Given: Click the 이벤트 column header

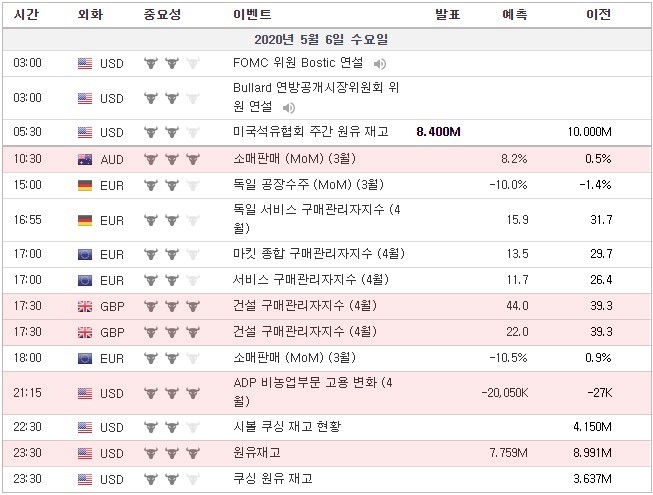Looking at the screenshot, I should pos(252,15).
